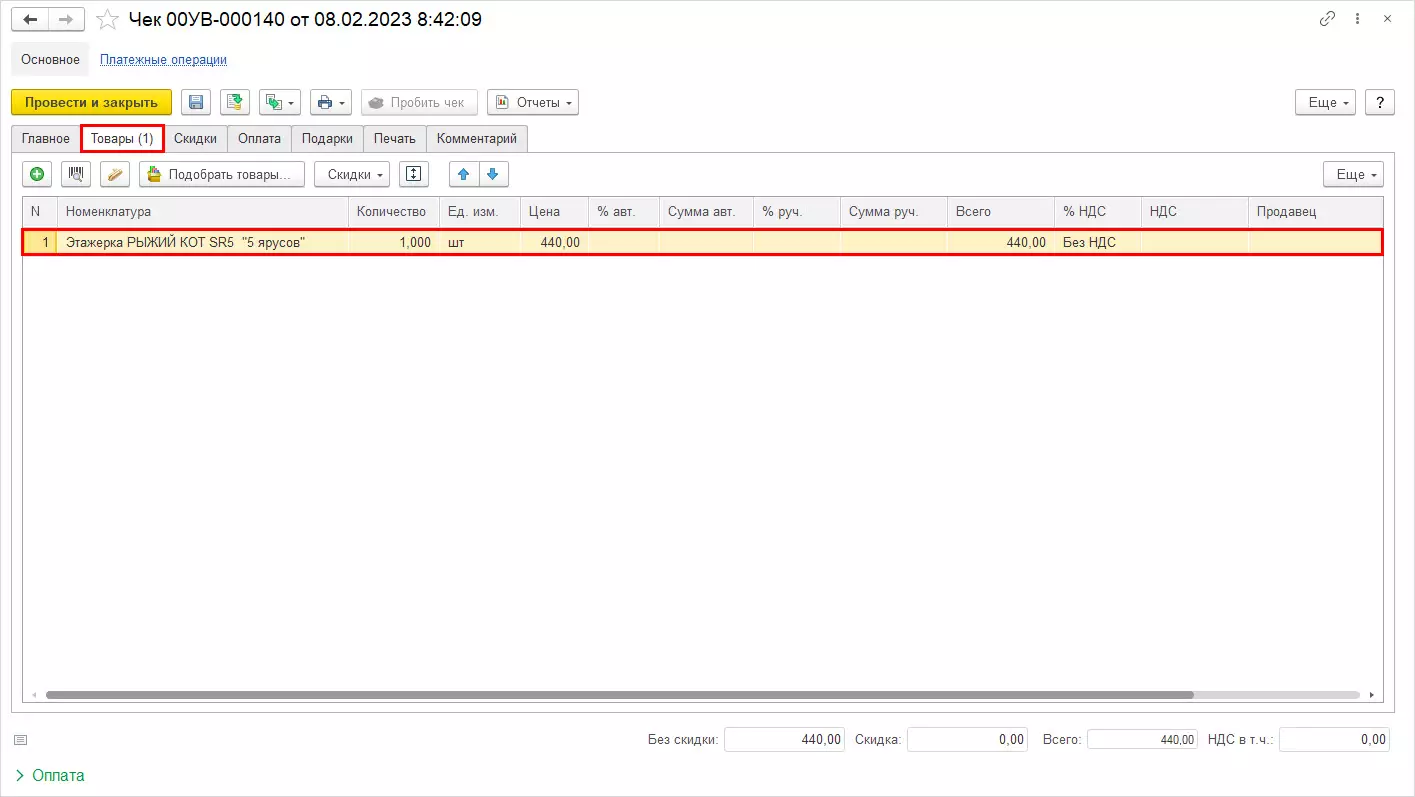Click the scrollbar's left arrow
This screenshot has width=1415, height=797.
point(34,694)
